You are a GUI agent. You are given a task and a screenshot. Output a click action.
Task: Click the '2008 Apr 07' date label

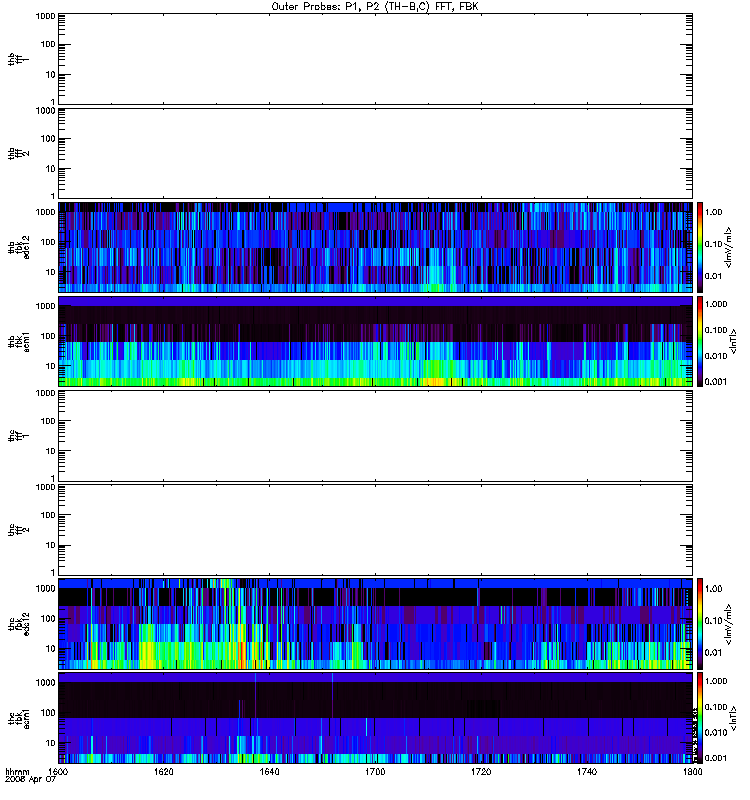tap(30, 780)
